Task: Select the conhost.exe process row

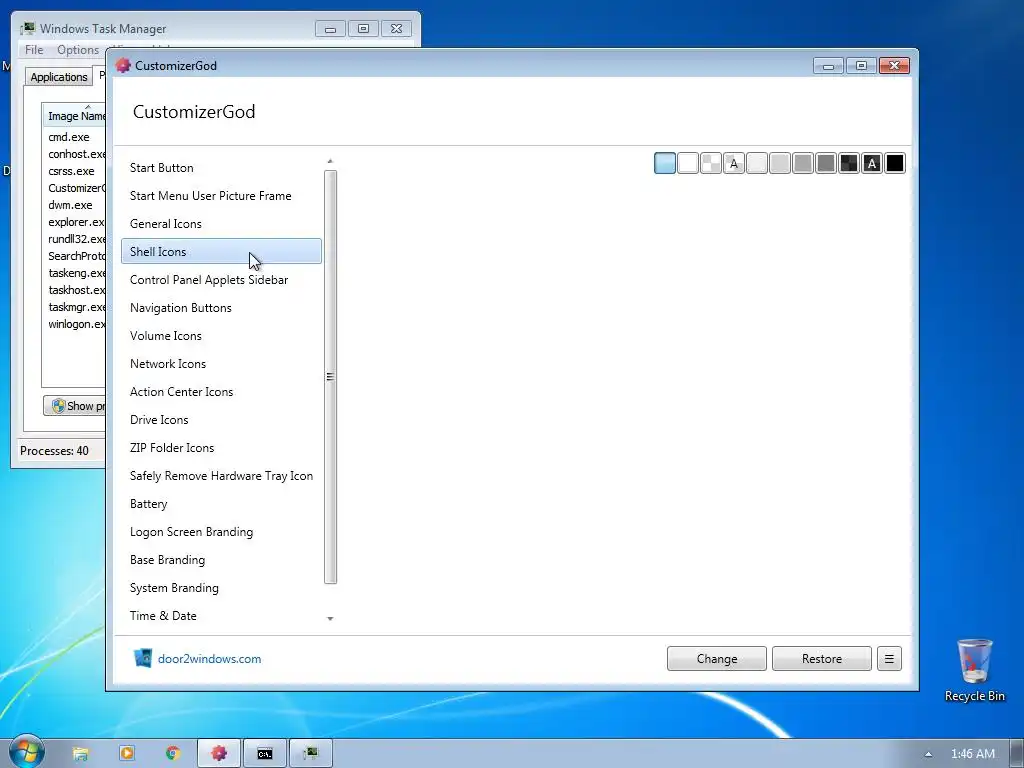Action: click(74, 154)
